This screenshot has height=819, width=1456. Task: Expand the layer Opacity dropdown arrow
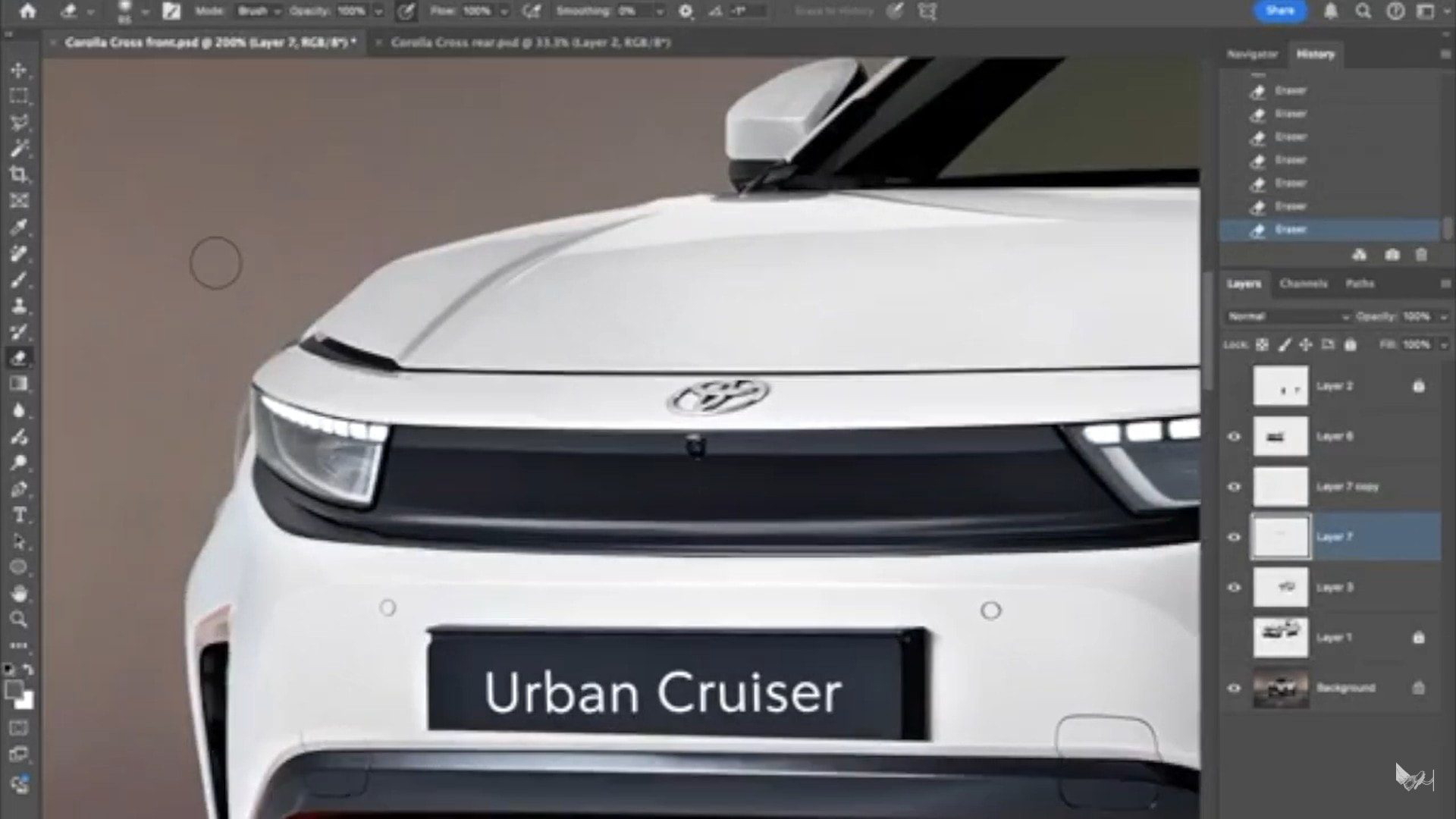click(x=1443, y=317)
